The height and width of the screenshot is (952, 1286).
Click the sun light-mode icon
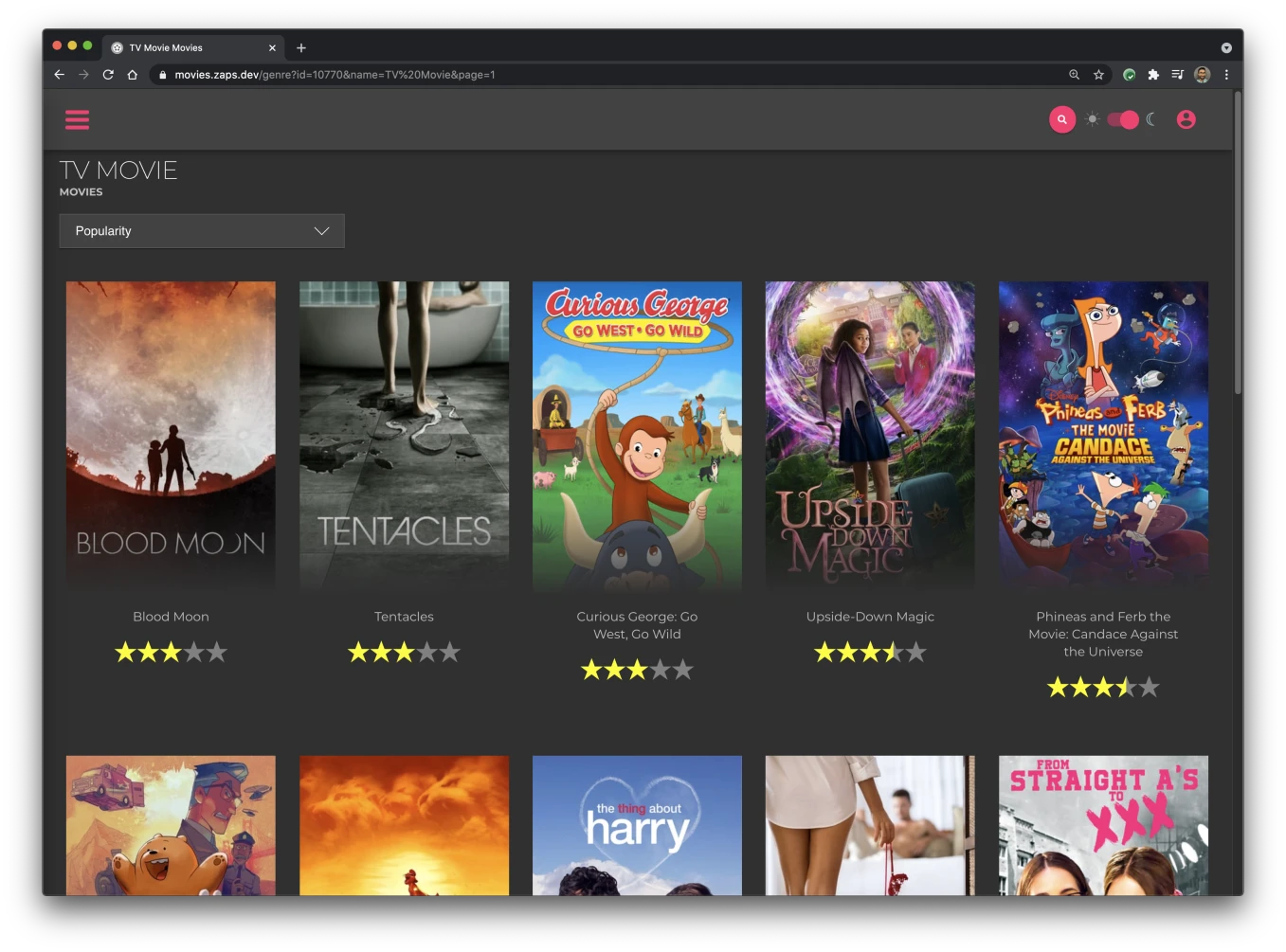(x=1093, y=119)
